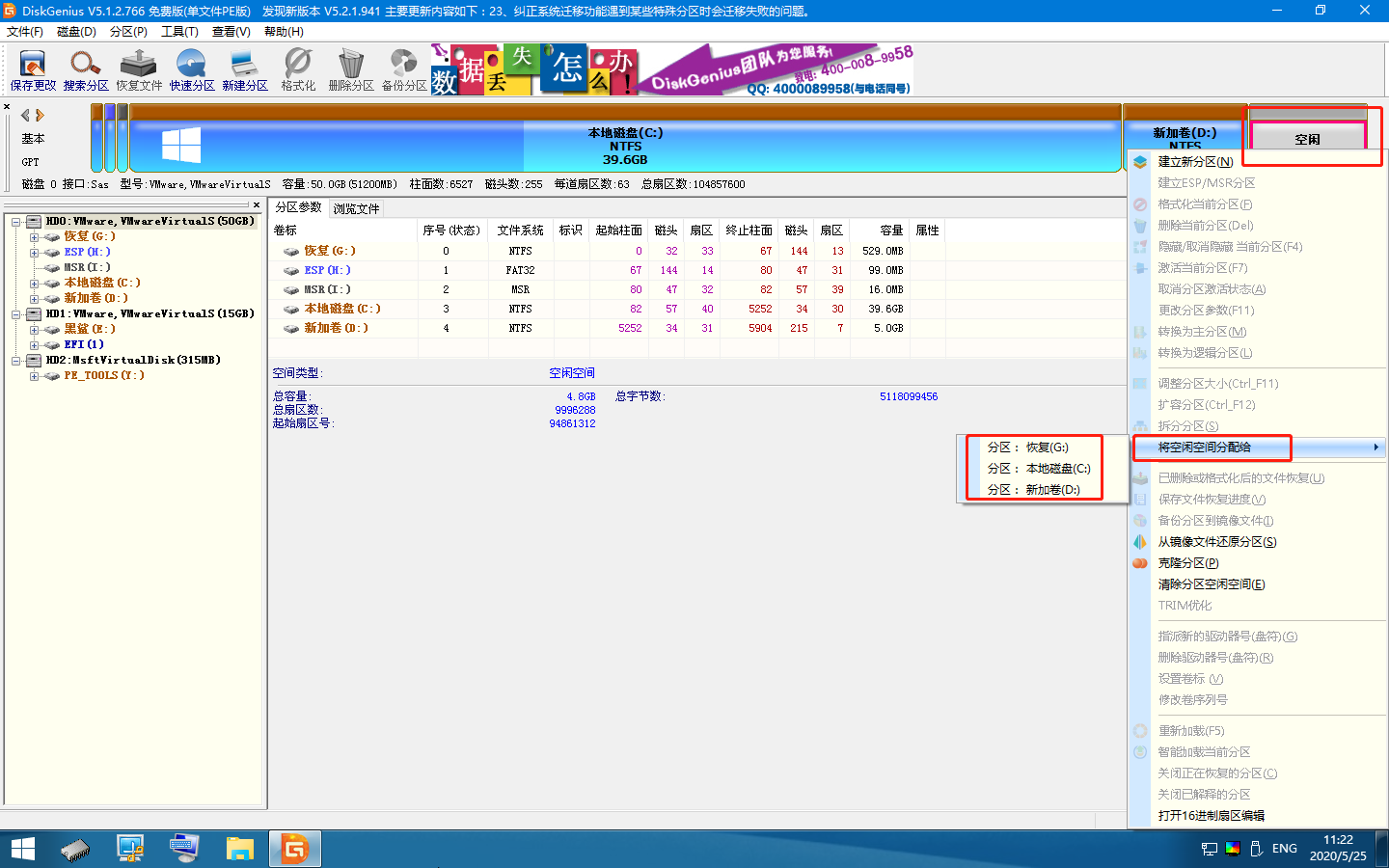Select 将空闲空间分配给 menu entry
The width and height of the screenshot is (1389, 868).
[x=1256, y=448]
